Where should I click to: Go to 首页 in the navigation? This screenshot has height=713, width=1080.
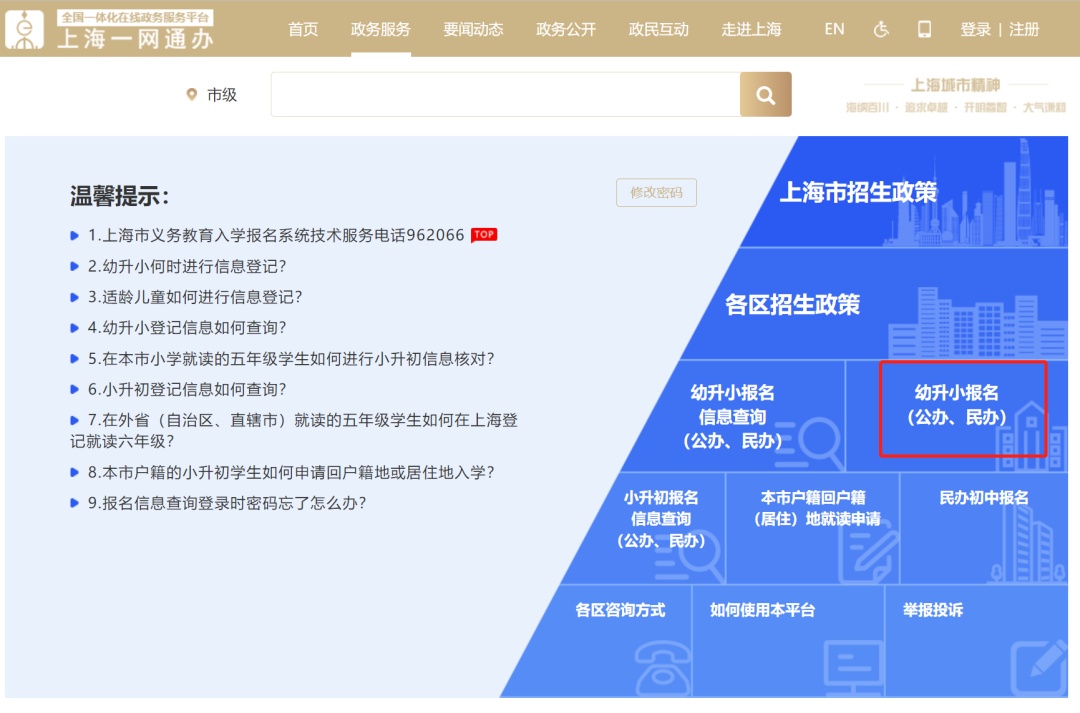tap(303, 29)
